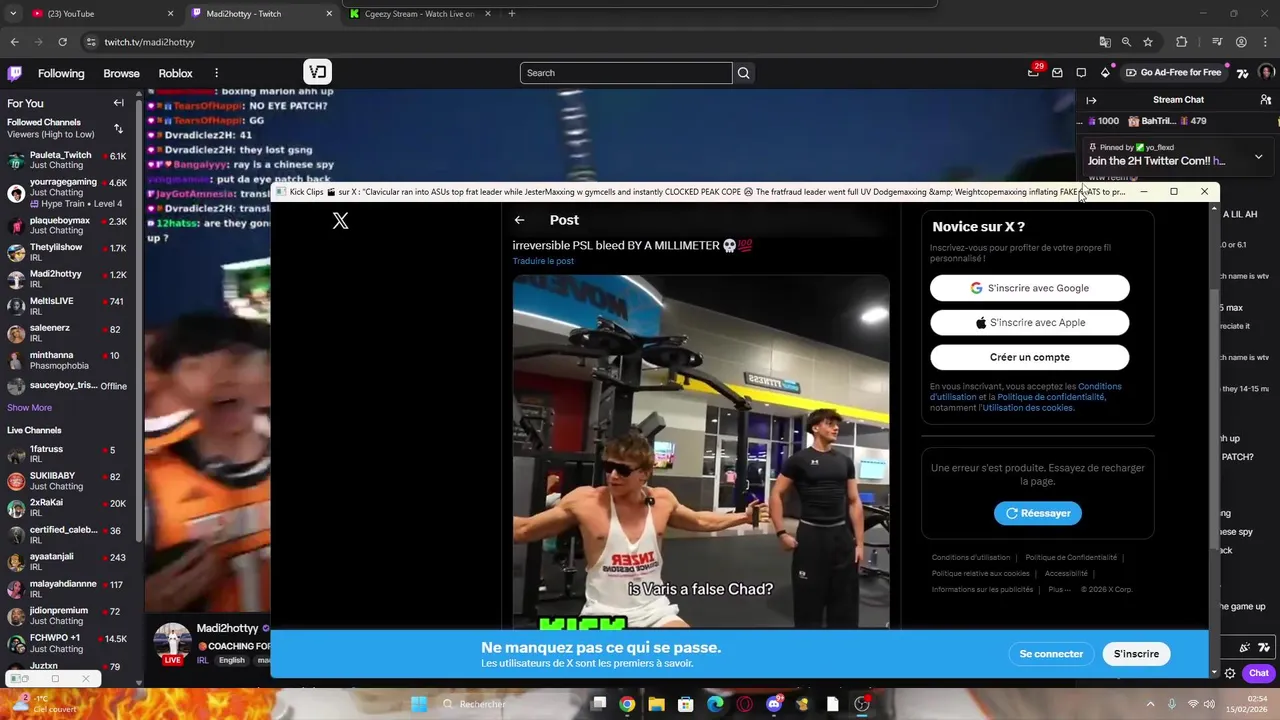
Task: Click the 7TV icon in the Twitch top bar
Action: point(1243,73)
